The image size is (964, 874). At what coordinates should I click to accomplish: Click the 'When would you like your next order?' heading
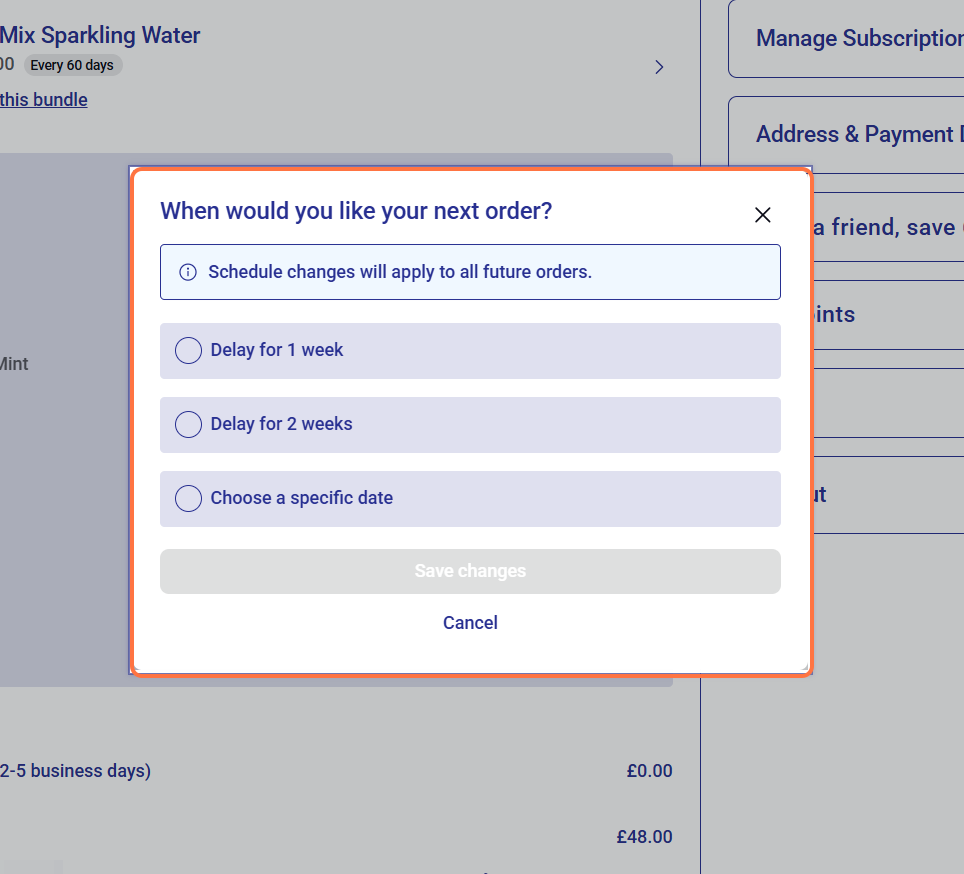[x=356, y=212]
